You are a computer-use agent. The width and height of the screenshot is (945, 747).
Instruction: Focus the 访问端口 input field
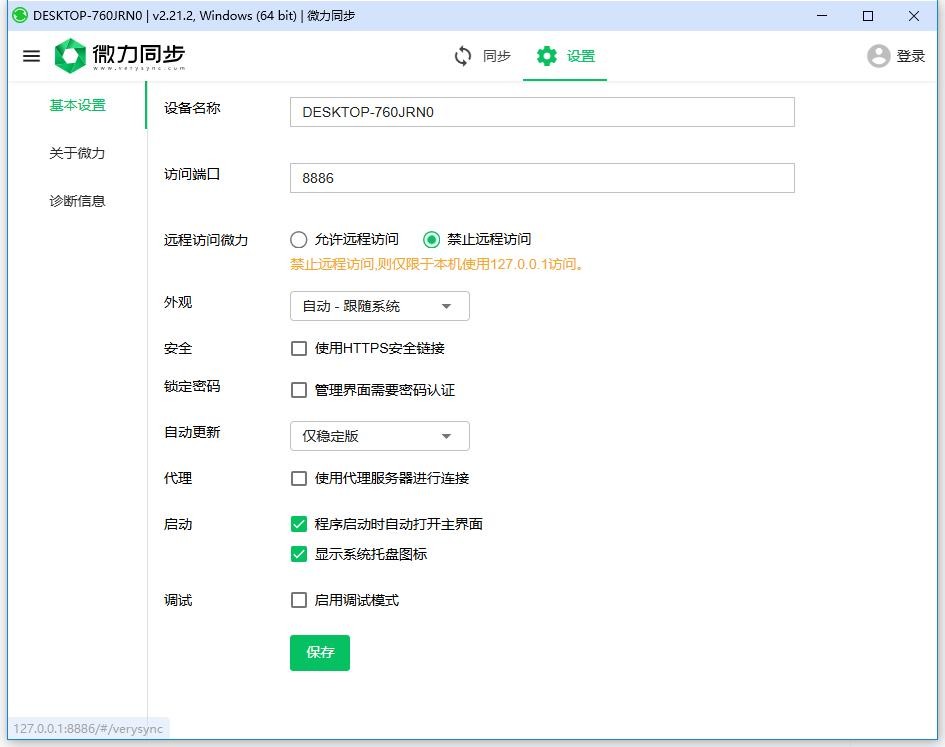(x=542, y=178)
